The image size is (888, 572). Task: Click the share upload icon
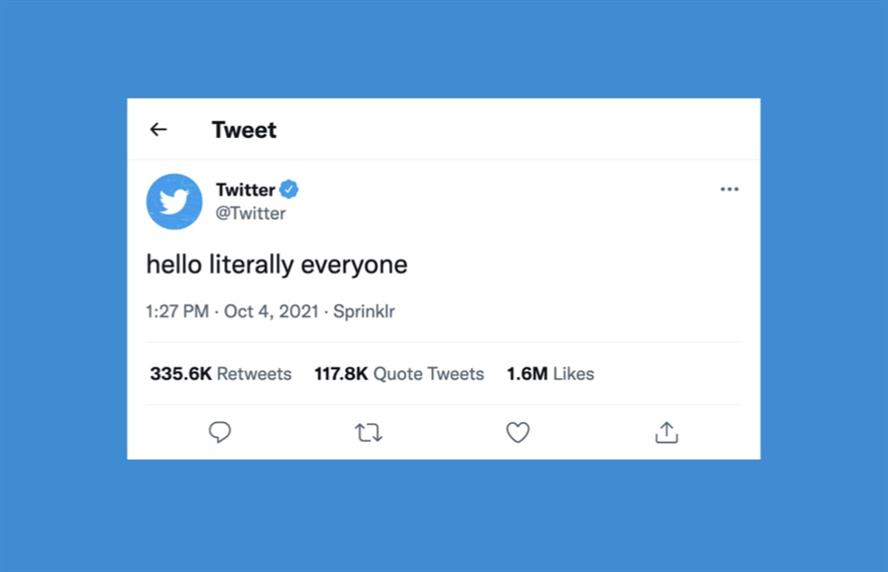(x=667, y=432)
